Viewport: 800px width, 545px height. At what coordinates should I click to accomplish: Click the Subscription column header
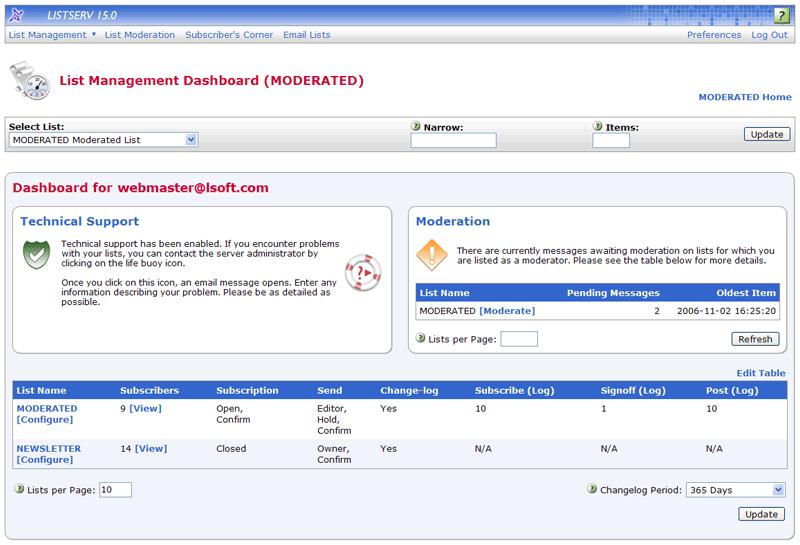pyautogui.click(x=247, y=390)
